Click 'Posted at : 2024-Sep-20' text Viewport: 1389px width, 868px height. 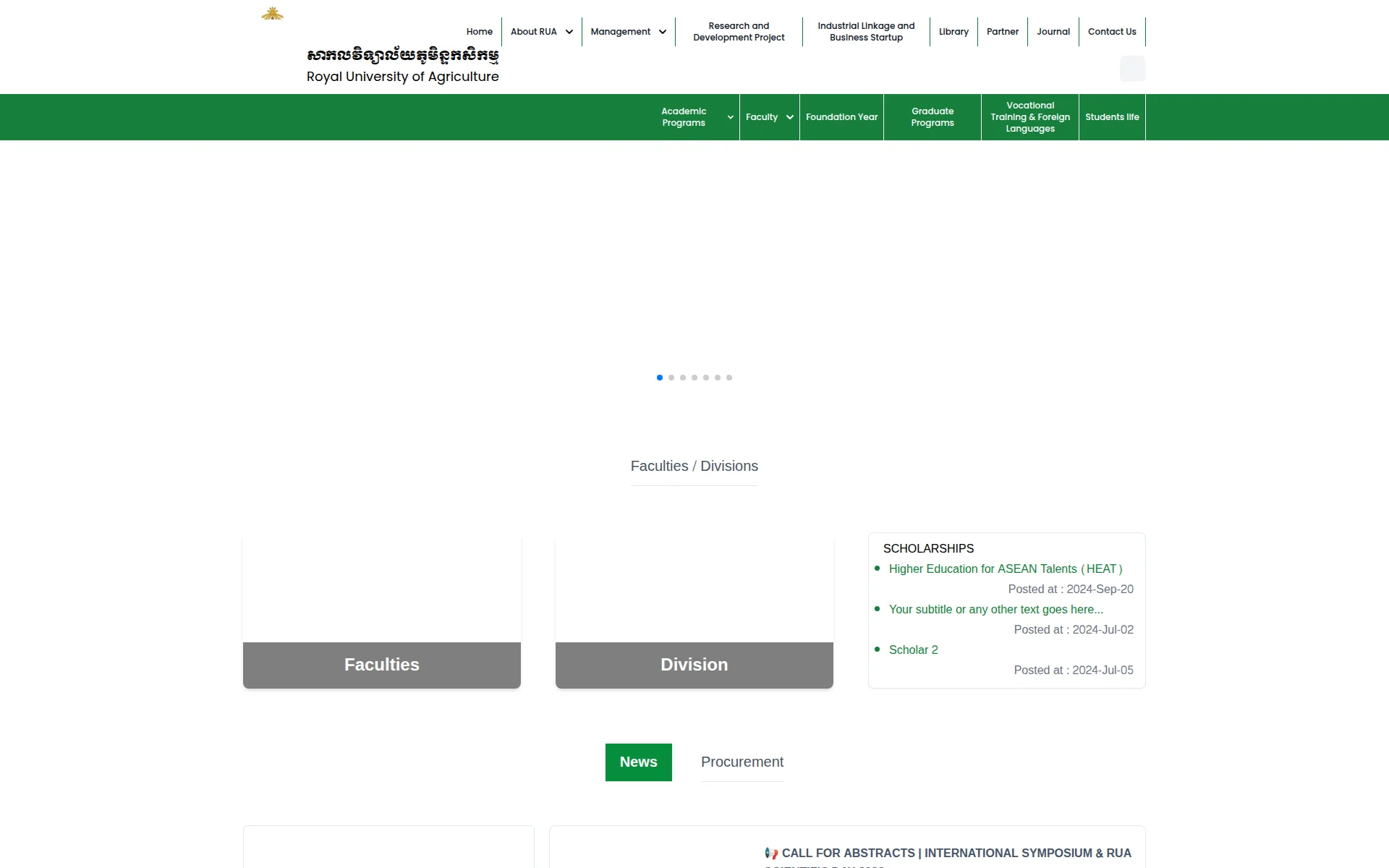tap(1071, 590)
